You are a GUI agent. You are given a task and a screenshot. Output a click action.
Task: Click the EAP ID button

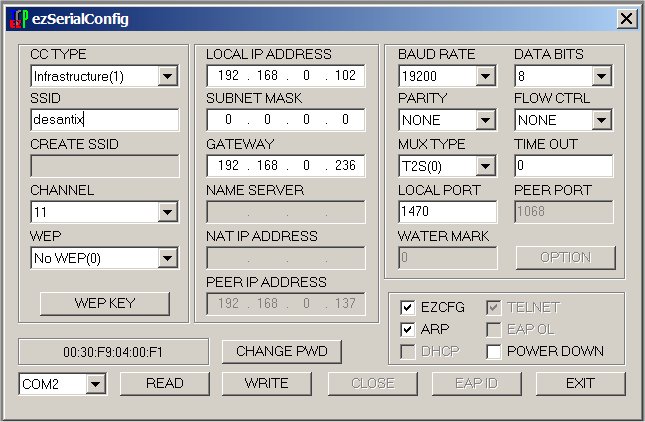pyautogui.click(x=477, y=384)
